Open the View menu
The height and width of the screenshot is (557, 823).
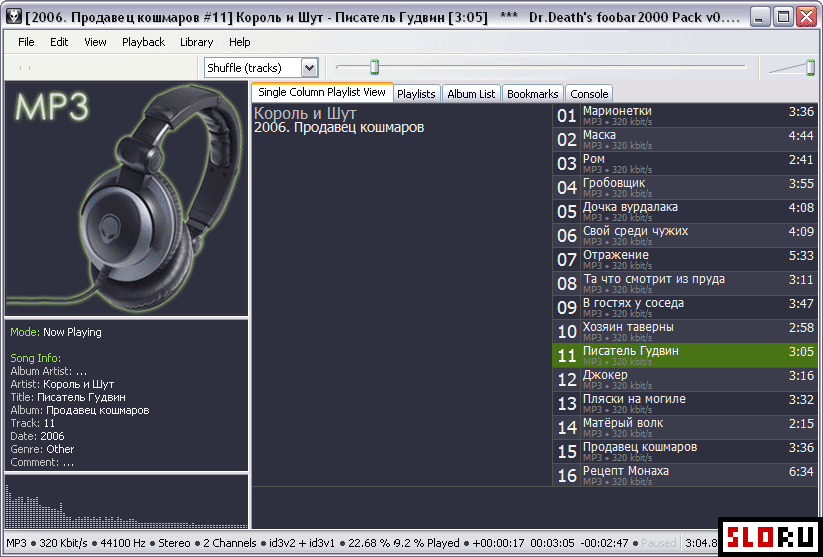click(x=95, y=42)
